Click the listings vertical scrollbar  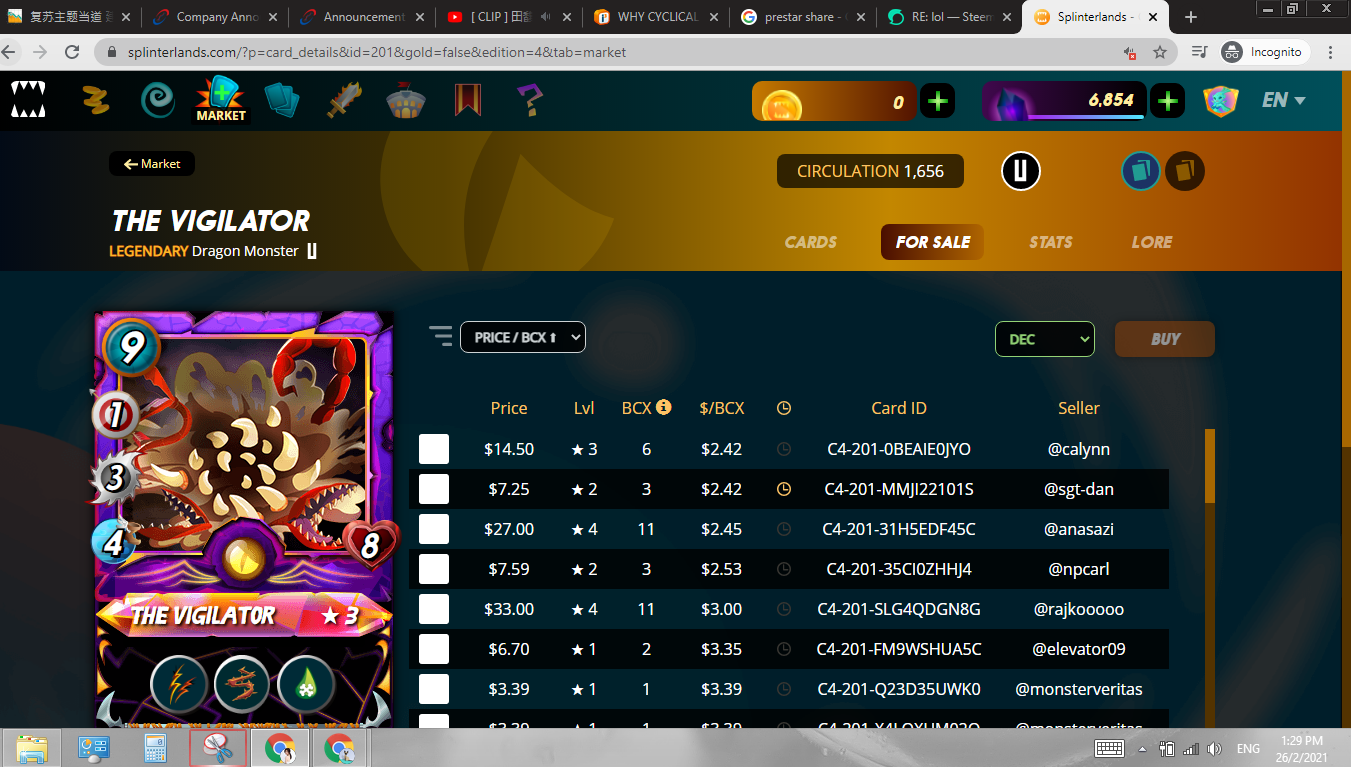tap(1210, 578)
